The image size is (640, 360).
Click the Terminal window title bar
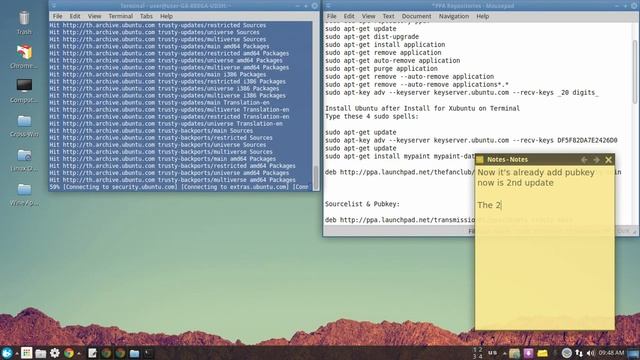pyautogui.click(x=184, y=5)
